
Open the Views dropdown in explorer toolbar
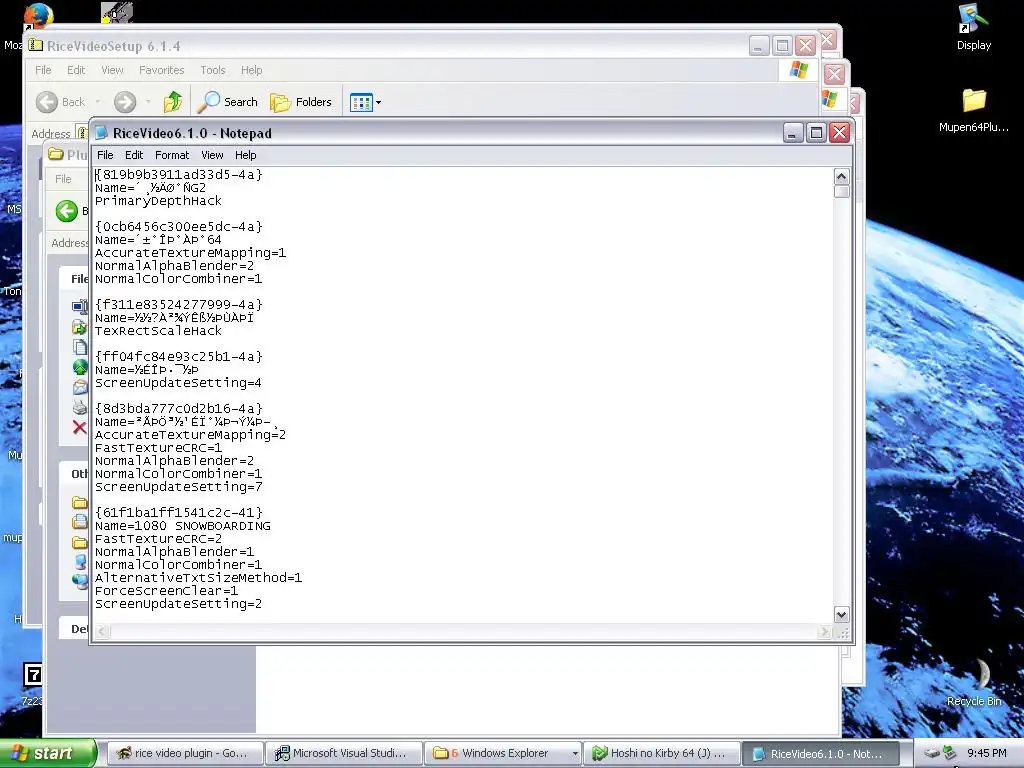tap(365, 102)
